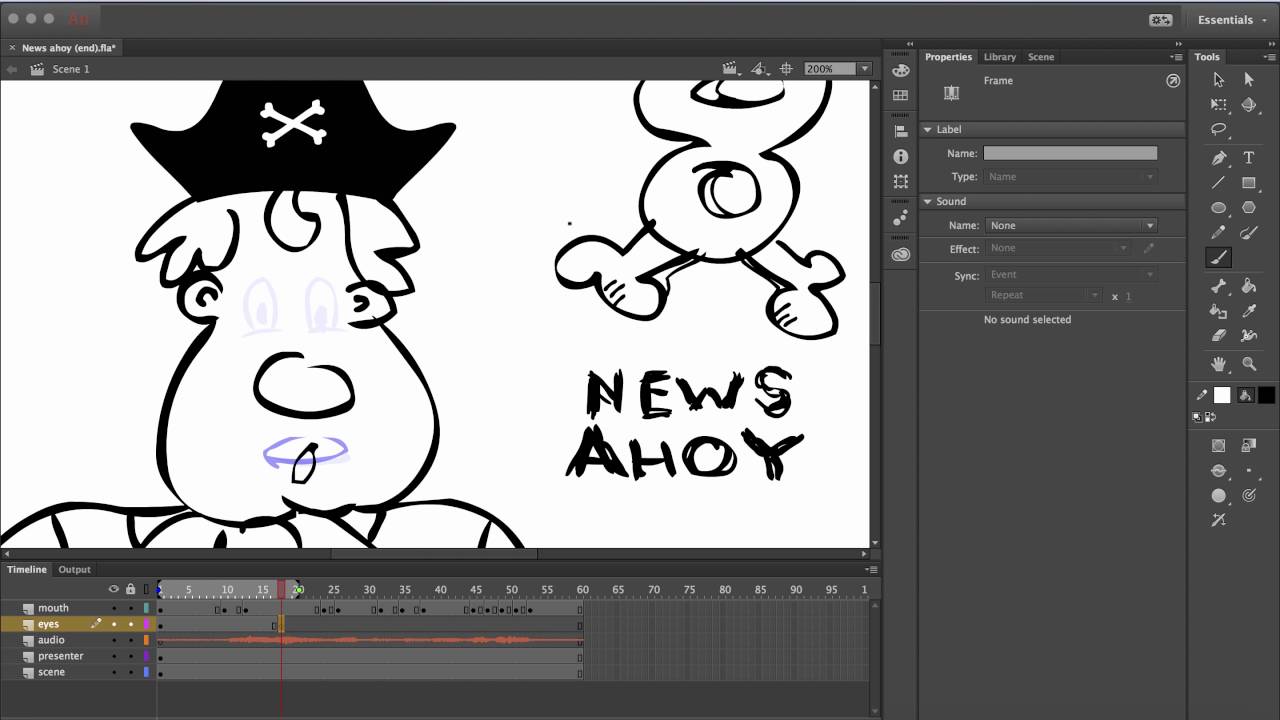Open the Info panel icon
Image resolution: width=1280 pixels, height=720 pixels.
[901, 157]
